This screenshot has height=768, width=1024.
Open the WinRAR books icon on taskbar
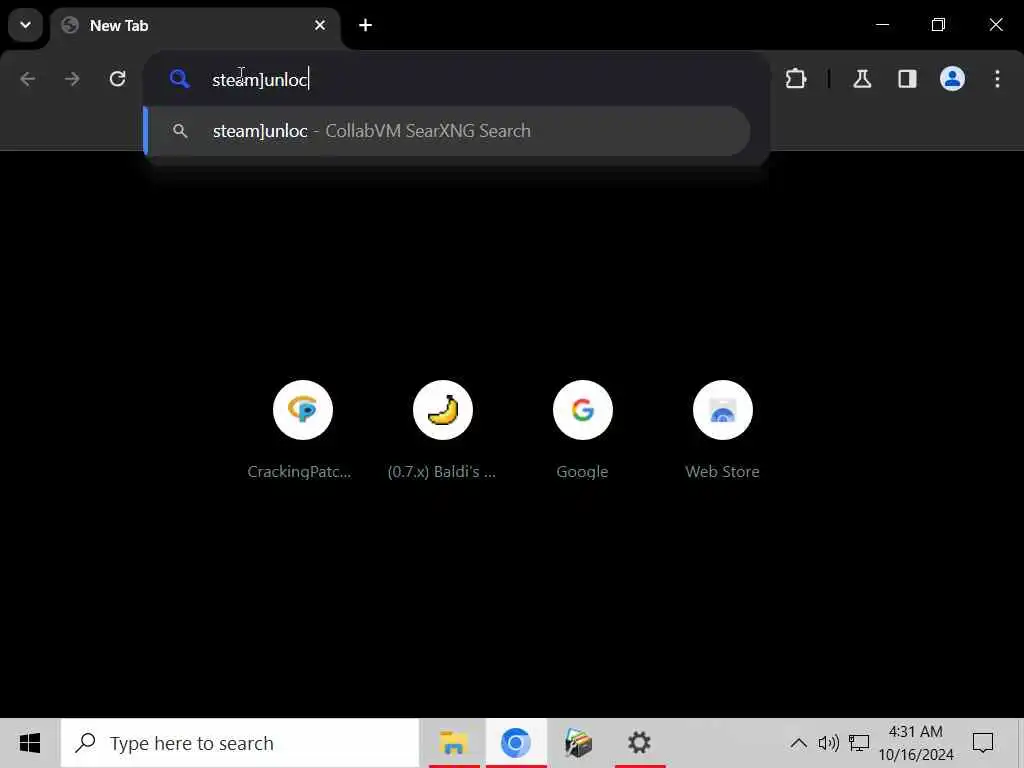tap(578, 743)
